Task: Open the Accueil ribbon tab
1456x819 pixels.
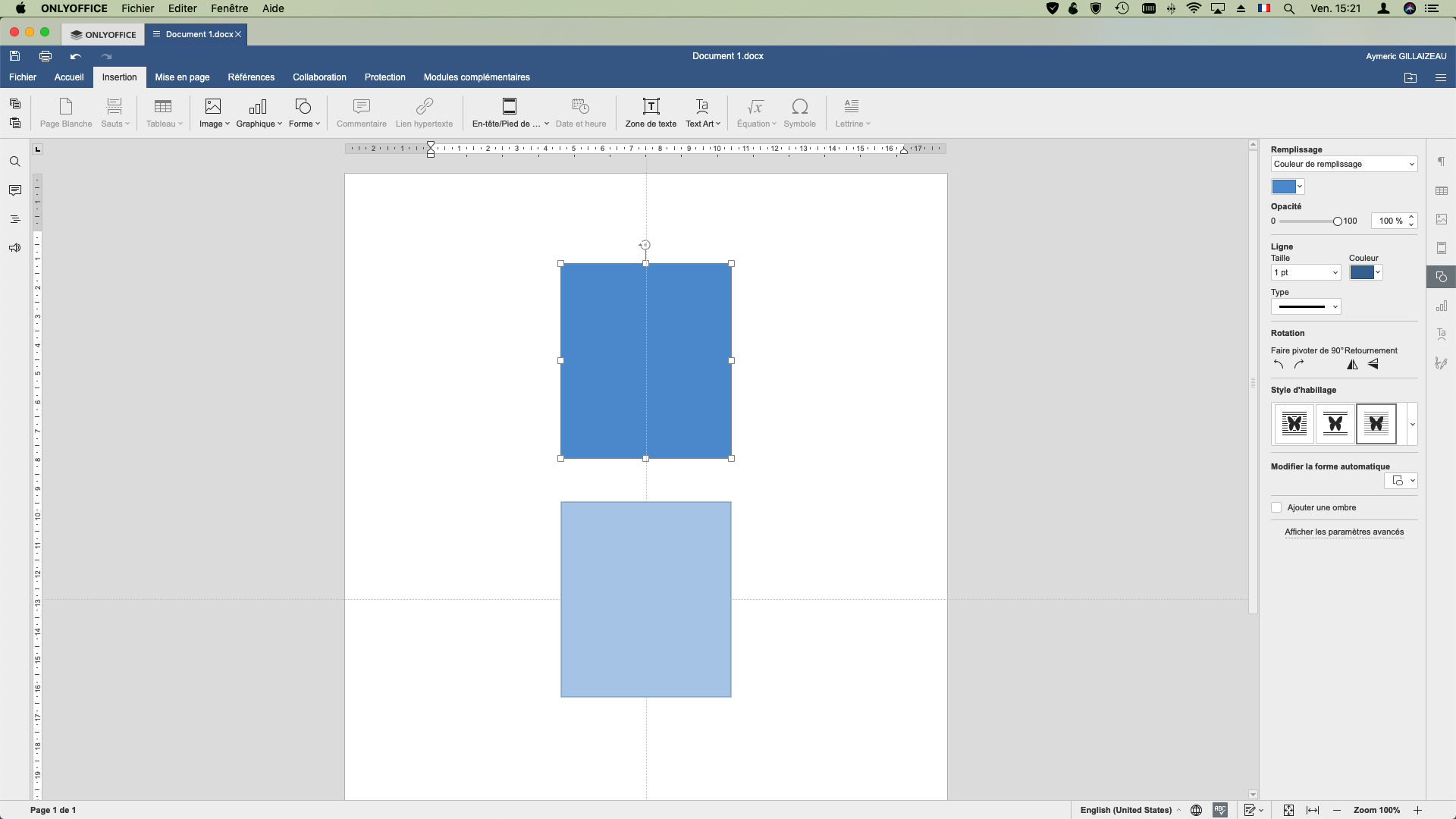Action: (x=69, y=77)
